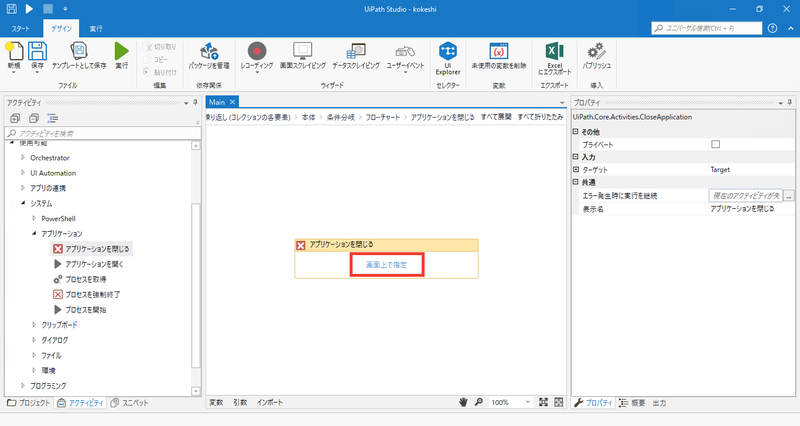Open the 出力 output tab
Image resolution: width=800 pixels, height=426 pixels.
659,403
